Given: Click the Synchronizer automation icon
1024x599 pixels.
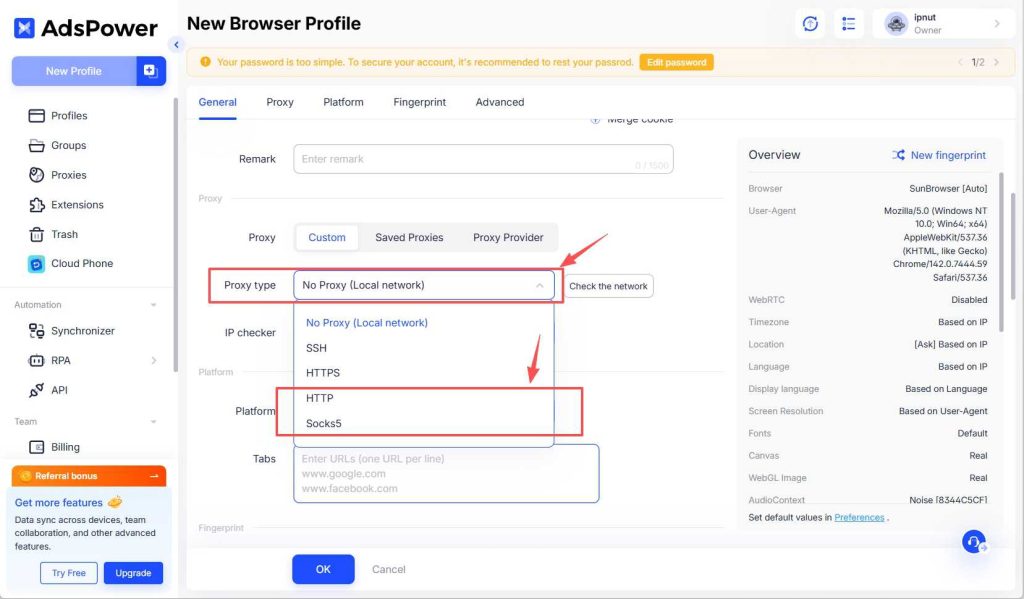Looking at the screenshot, I should (37, 331).
